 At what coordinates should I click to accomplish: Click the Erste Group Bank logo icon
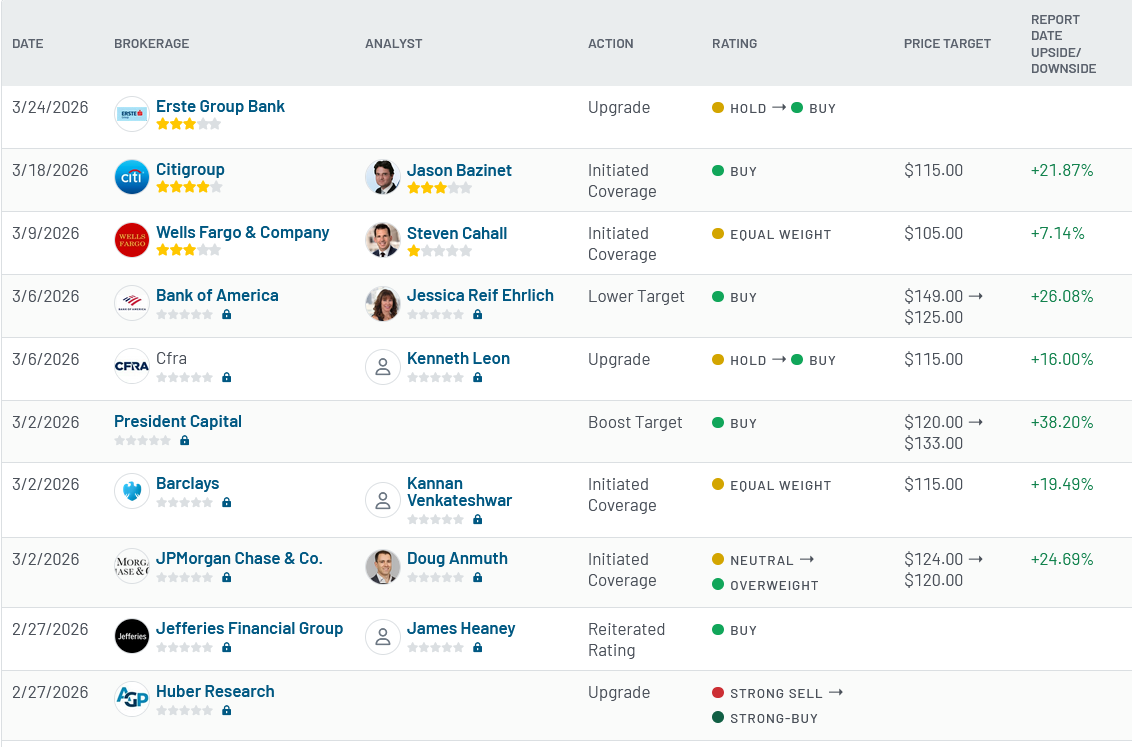(132, 114)
